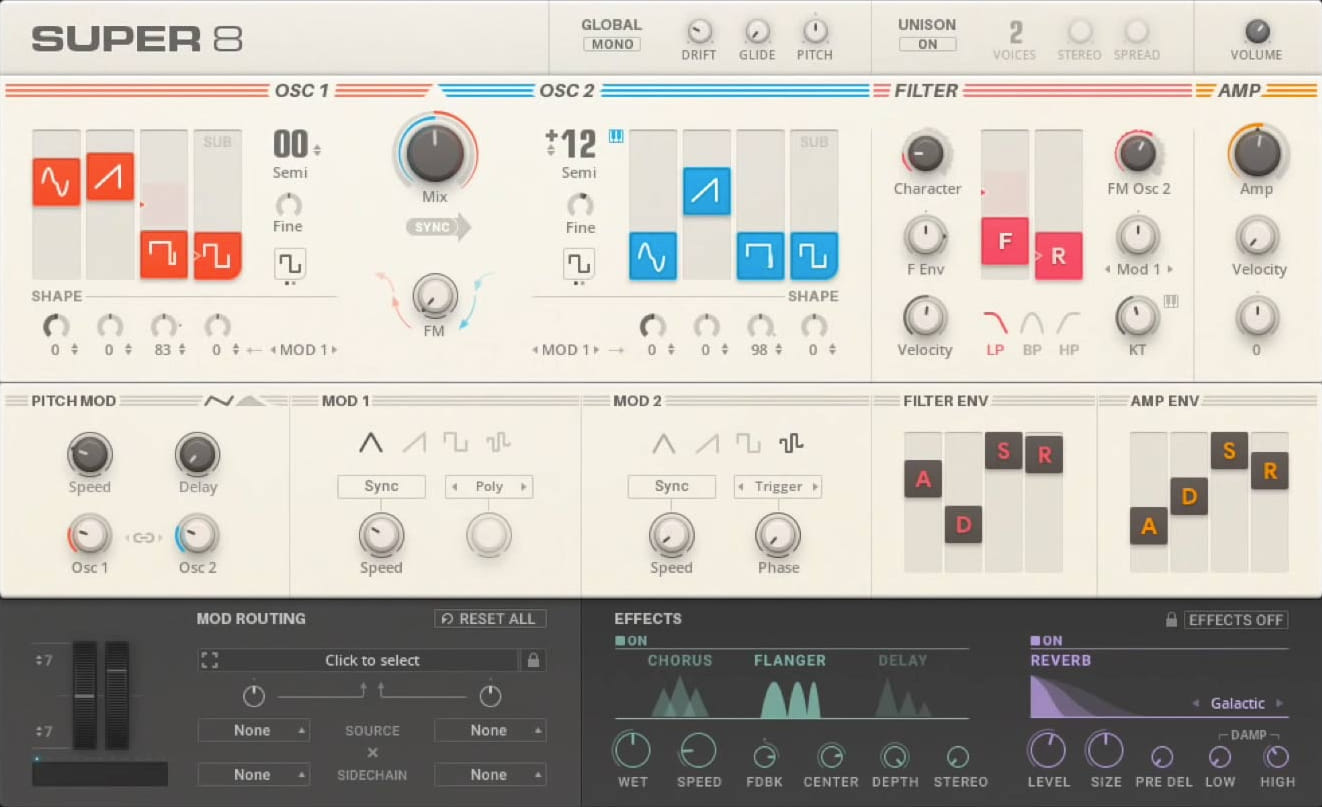Click OSC 1 sine wave block
Screen dimensions: 1322x807
coord(56,182)
